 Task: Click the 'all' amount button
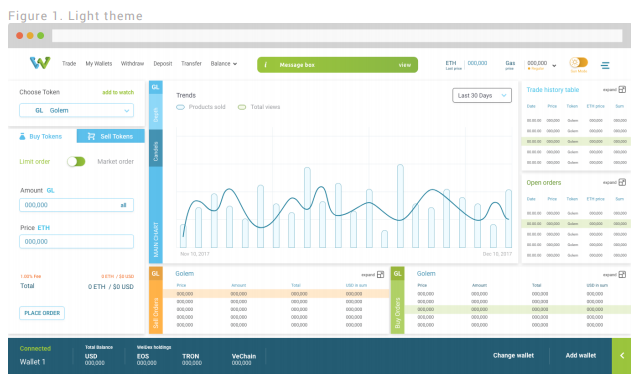tap(123, 205)
